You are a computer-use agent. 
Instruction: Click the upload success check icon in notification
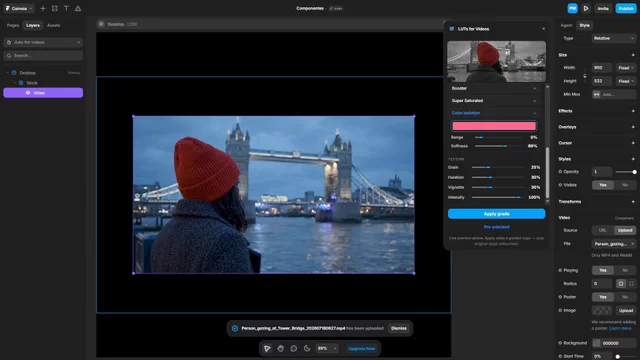coord(235,328)
